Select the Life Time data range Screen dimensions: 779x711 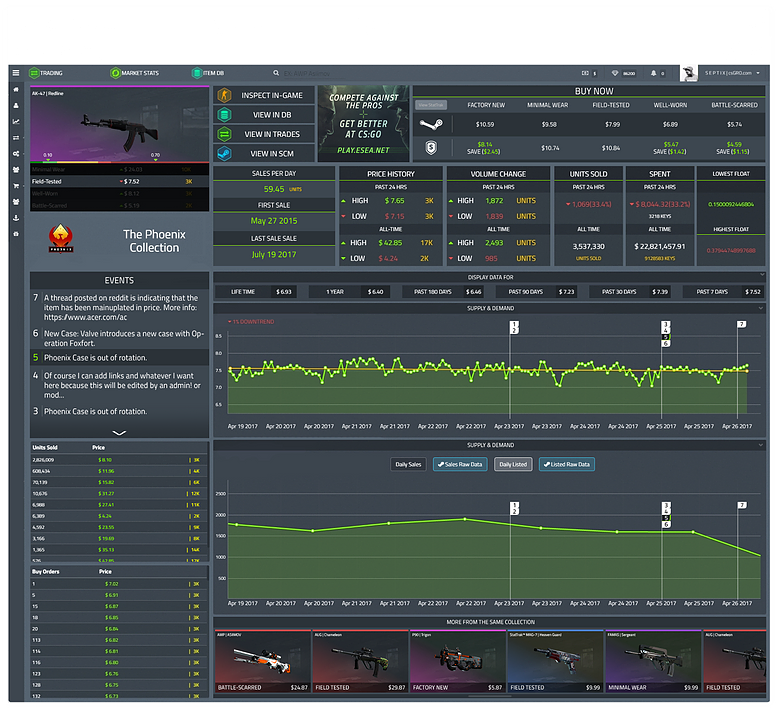tap(256, 292)
